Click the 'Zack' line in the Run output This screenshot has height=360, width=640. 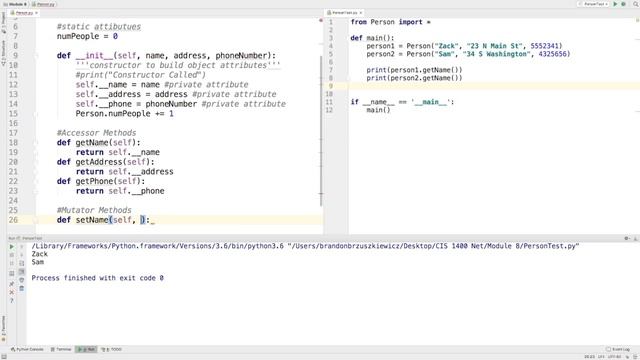(40, 254)
